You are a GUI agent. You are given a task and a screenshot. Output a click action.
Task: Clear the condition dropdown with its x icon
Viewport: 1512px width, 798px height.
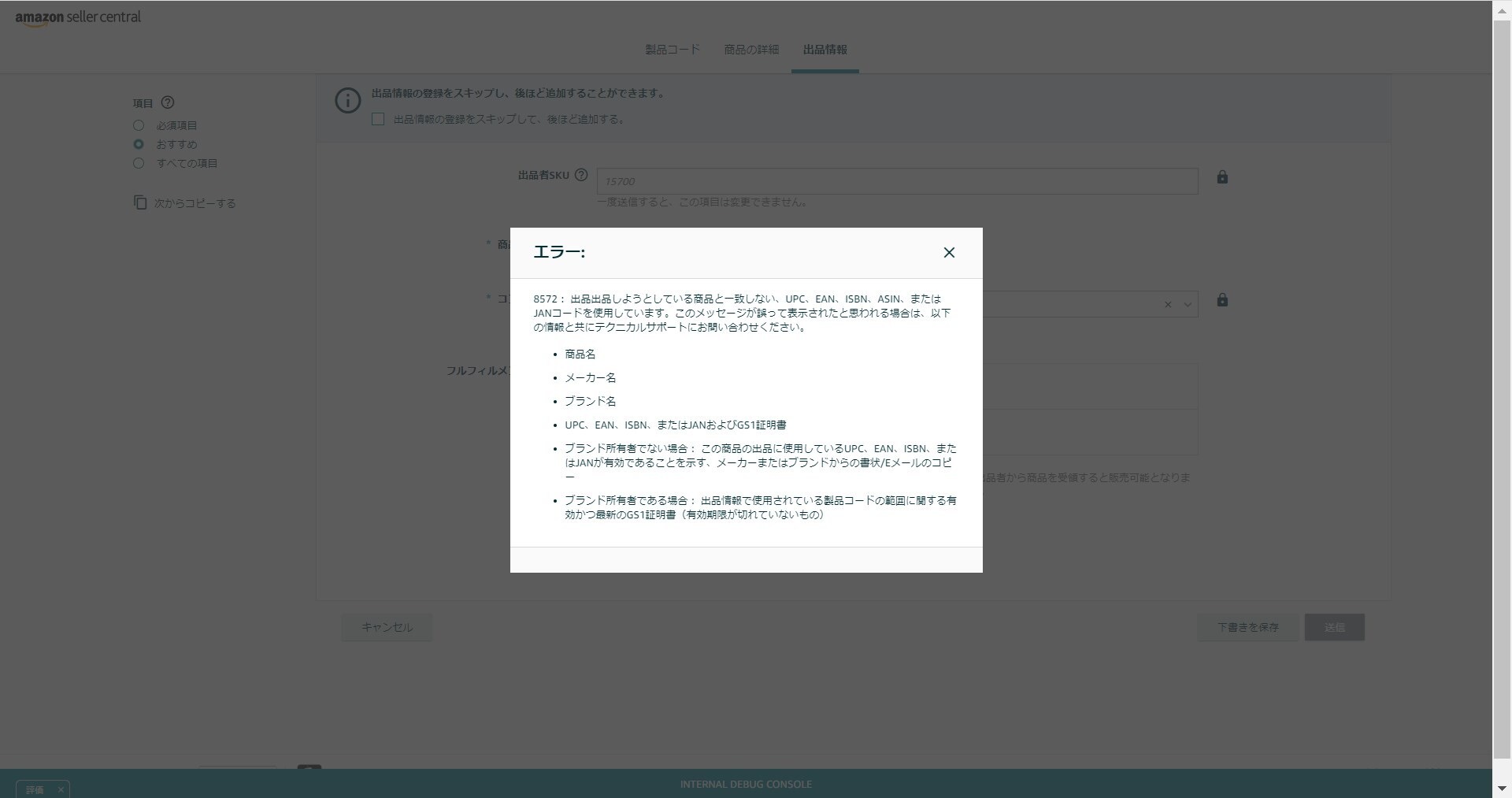(x=1168, y=305)
